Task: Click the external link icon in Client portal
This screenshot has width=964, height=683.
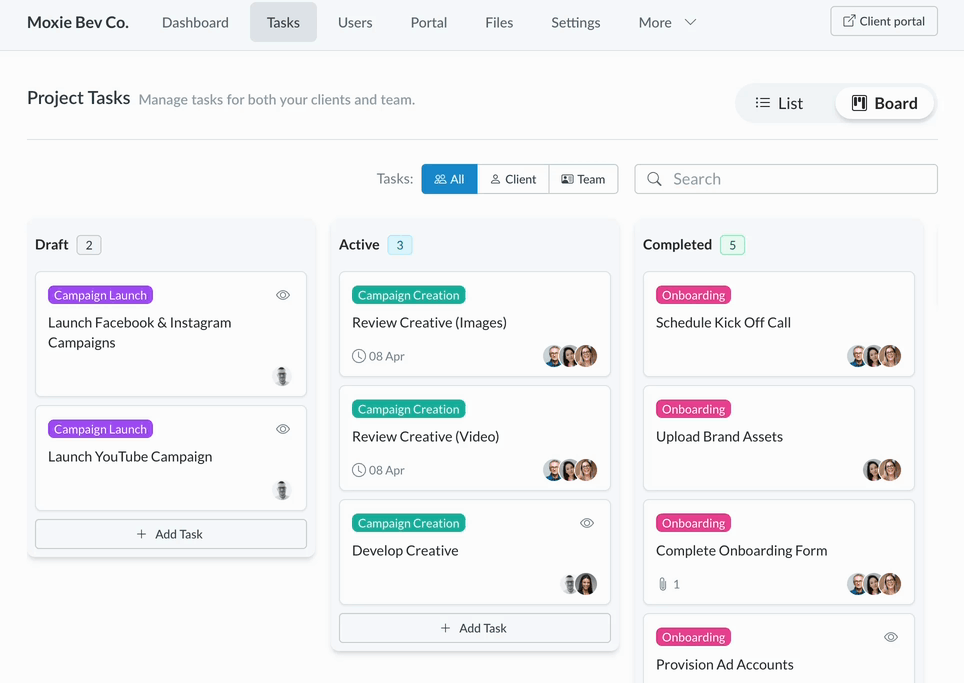Action: point(849,21)
